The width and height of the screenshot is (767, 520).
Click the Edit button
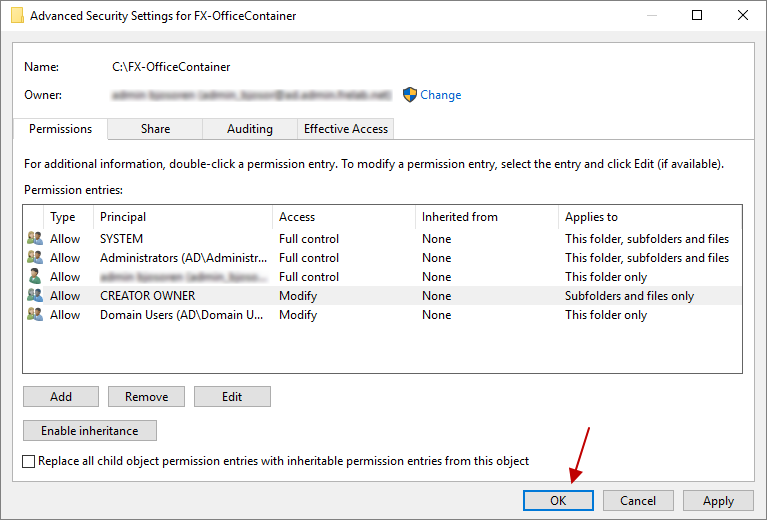click(232, 397)
